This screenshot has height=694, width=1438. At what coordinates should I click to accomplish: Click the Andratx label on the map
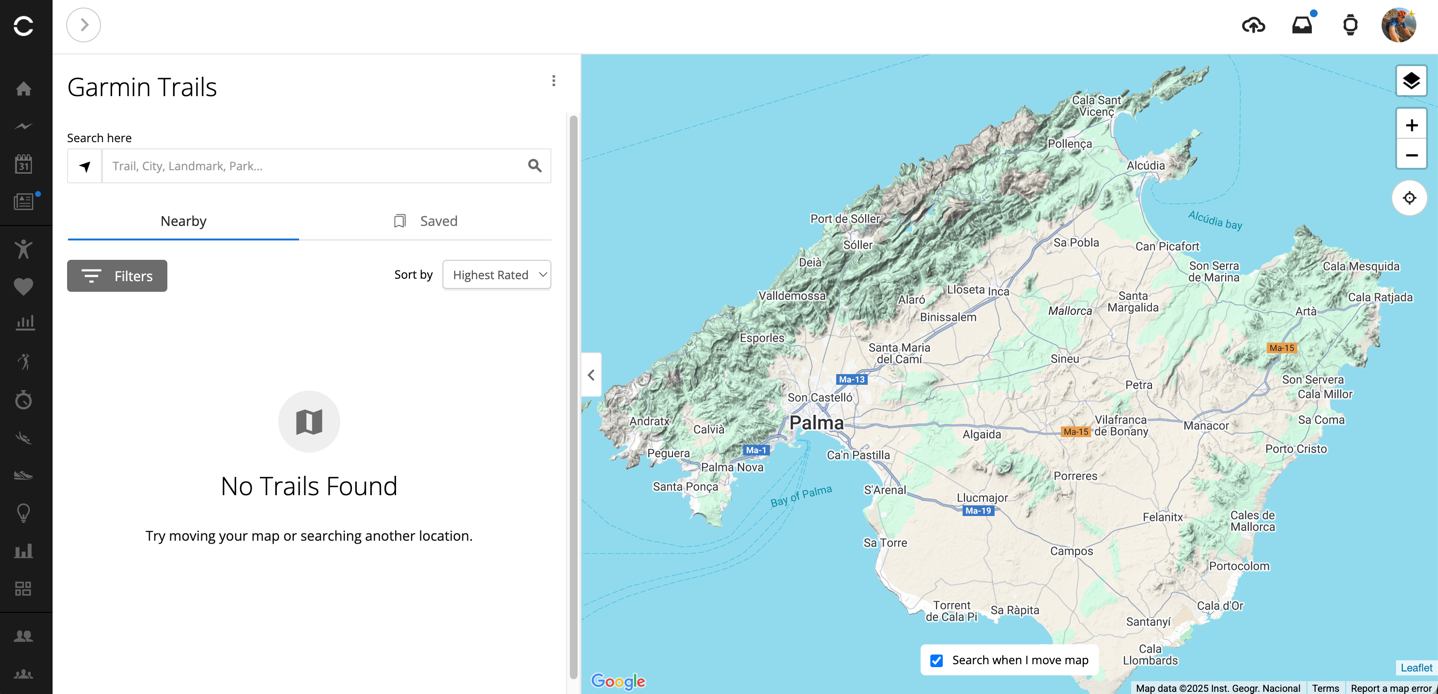point(649,422)
